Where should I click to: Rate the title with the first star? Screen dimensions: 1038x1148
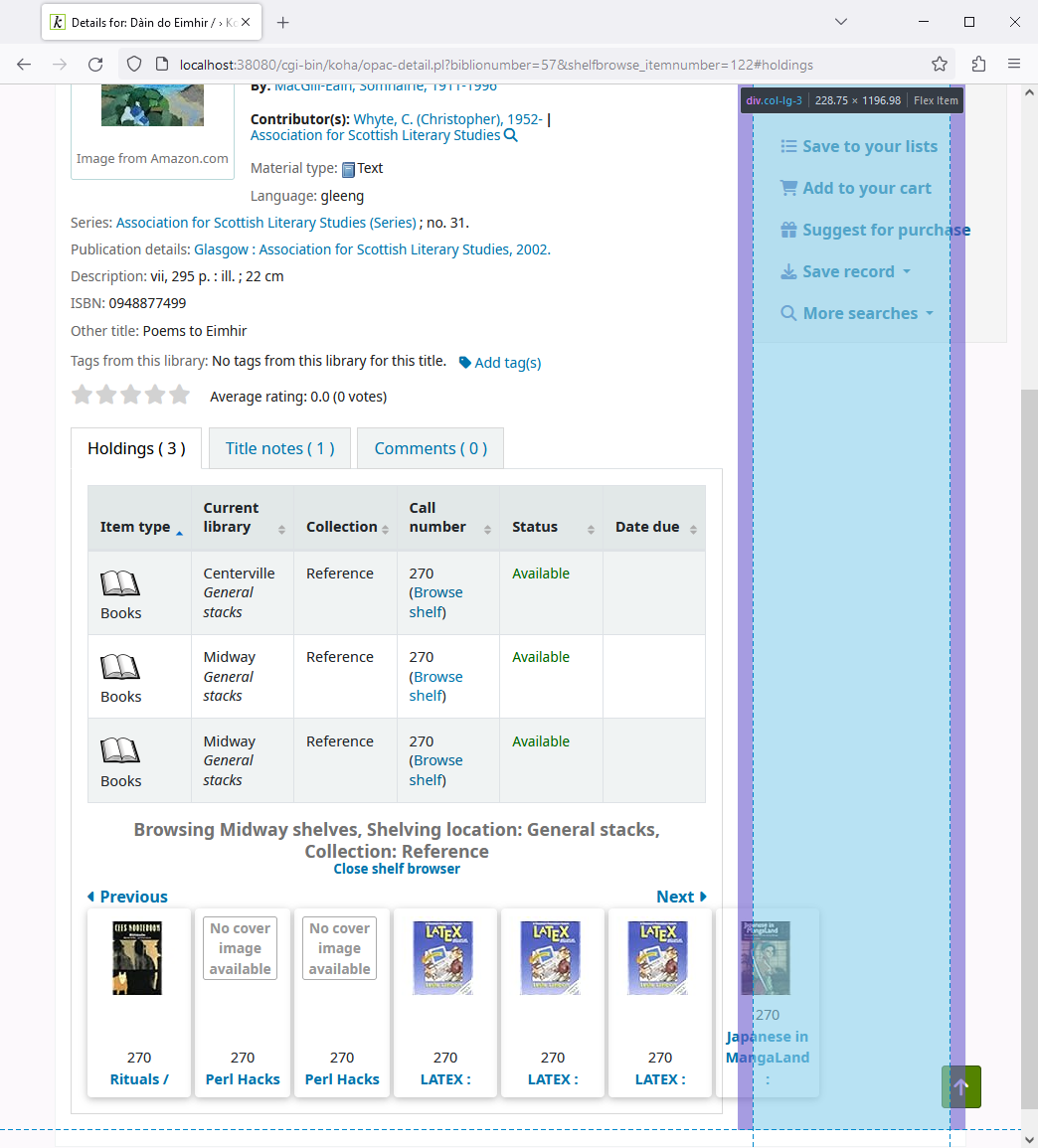coord(83,396)
